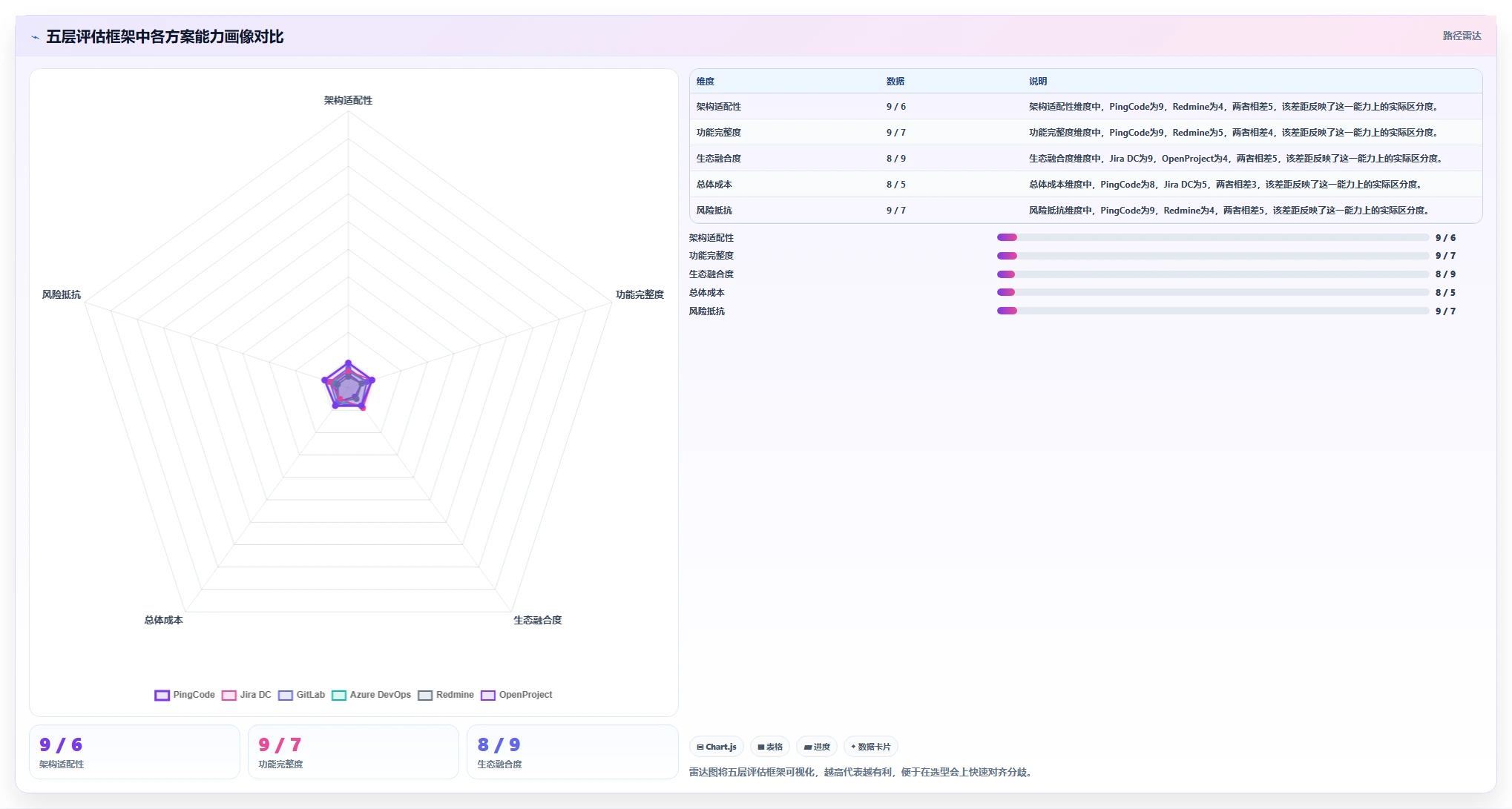Click the 架构适配性 radar axis label
This screenshot has height=809, width=1512.
[348, 100]
